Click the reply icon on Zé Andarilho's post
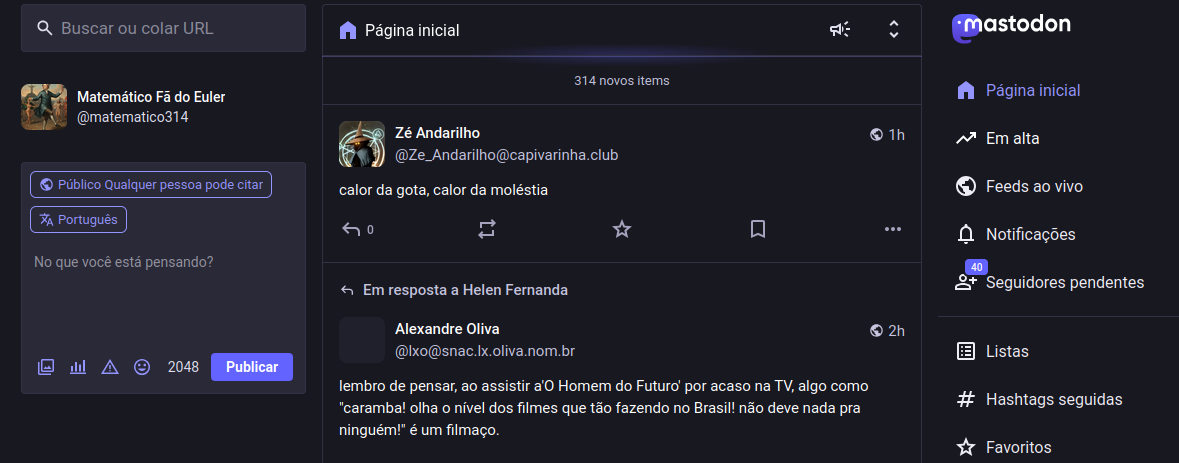The width and height of the screenshot is (1179, 463). 351,229
